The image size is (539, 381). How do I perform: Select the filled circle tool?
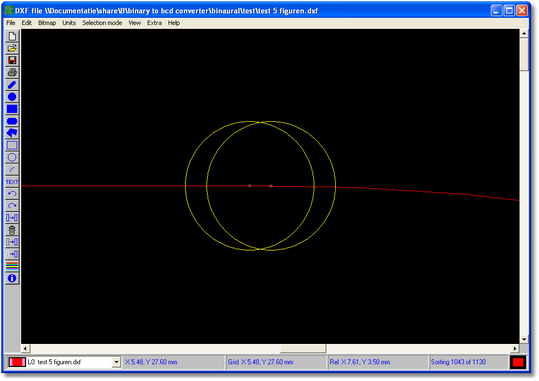[12, 97]
